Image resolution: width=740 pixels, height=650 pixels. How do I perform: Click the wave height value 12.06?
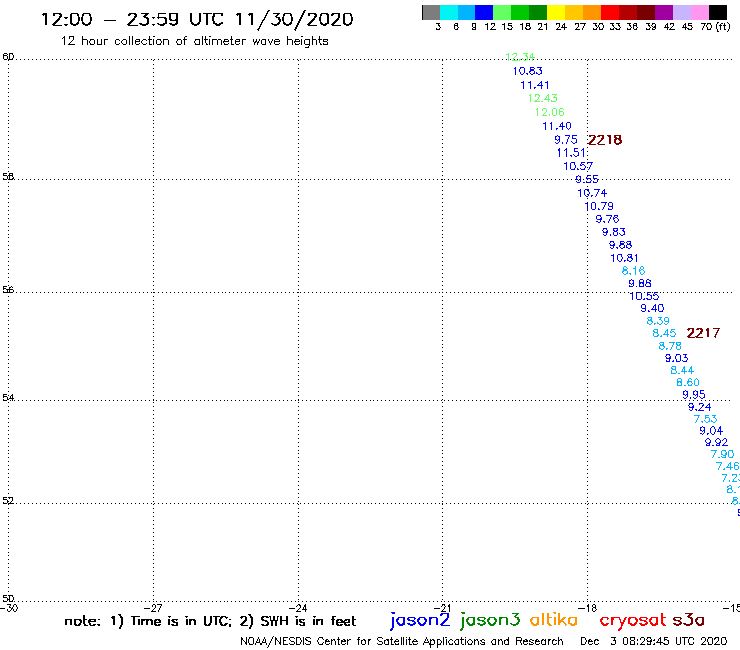pyautogui.click(x=549, y=112)
